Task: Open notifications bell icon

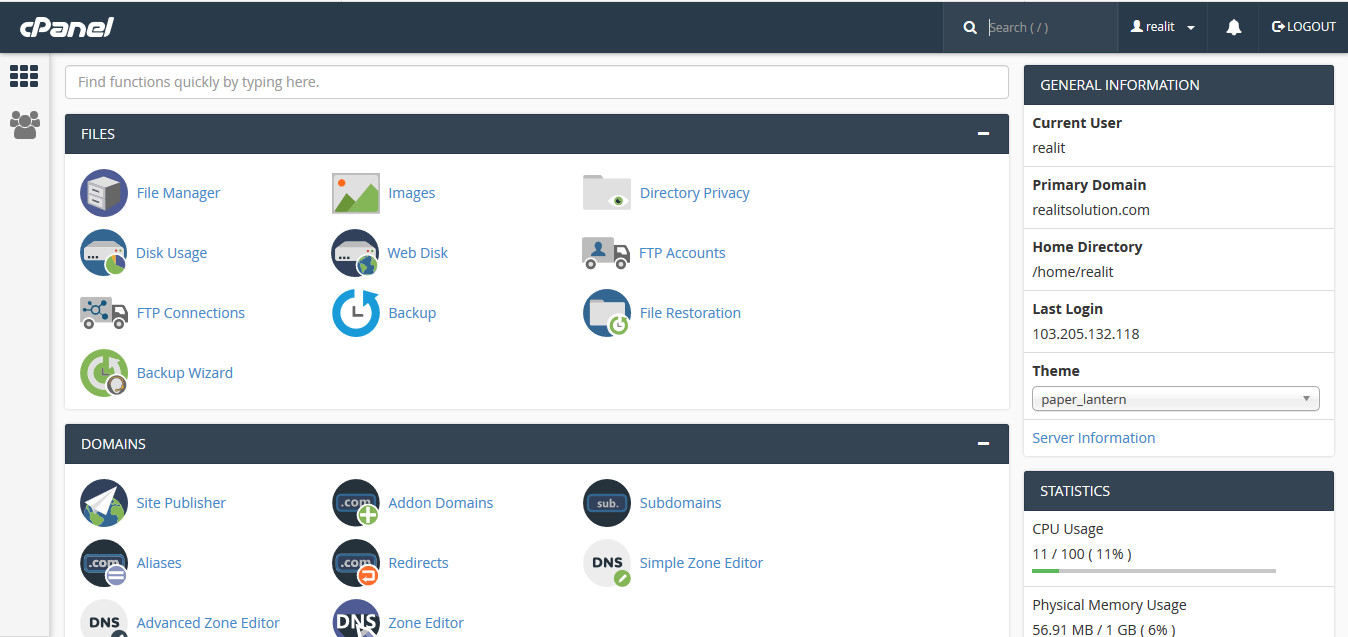Action: pos(1233,27)
